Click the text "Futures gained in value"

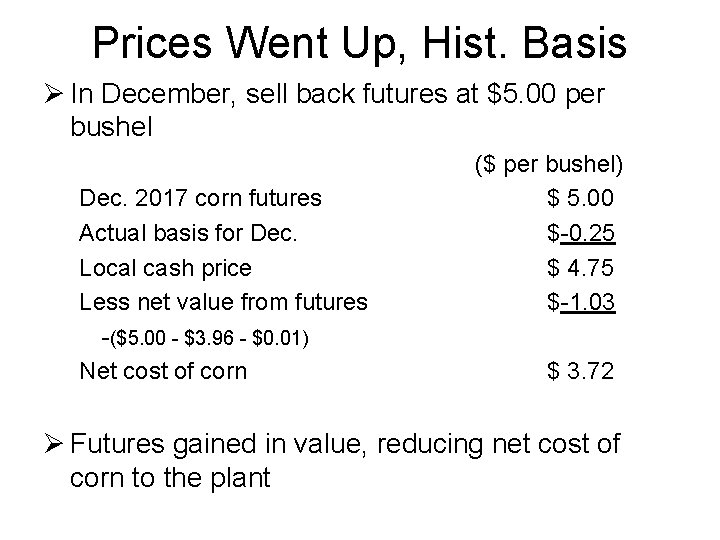218,445
